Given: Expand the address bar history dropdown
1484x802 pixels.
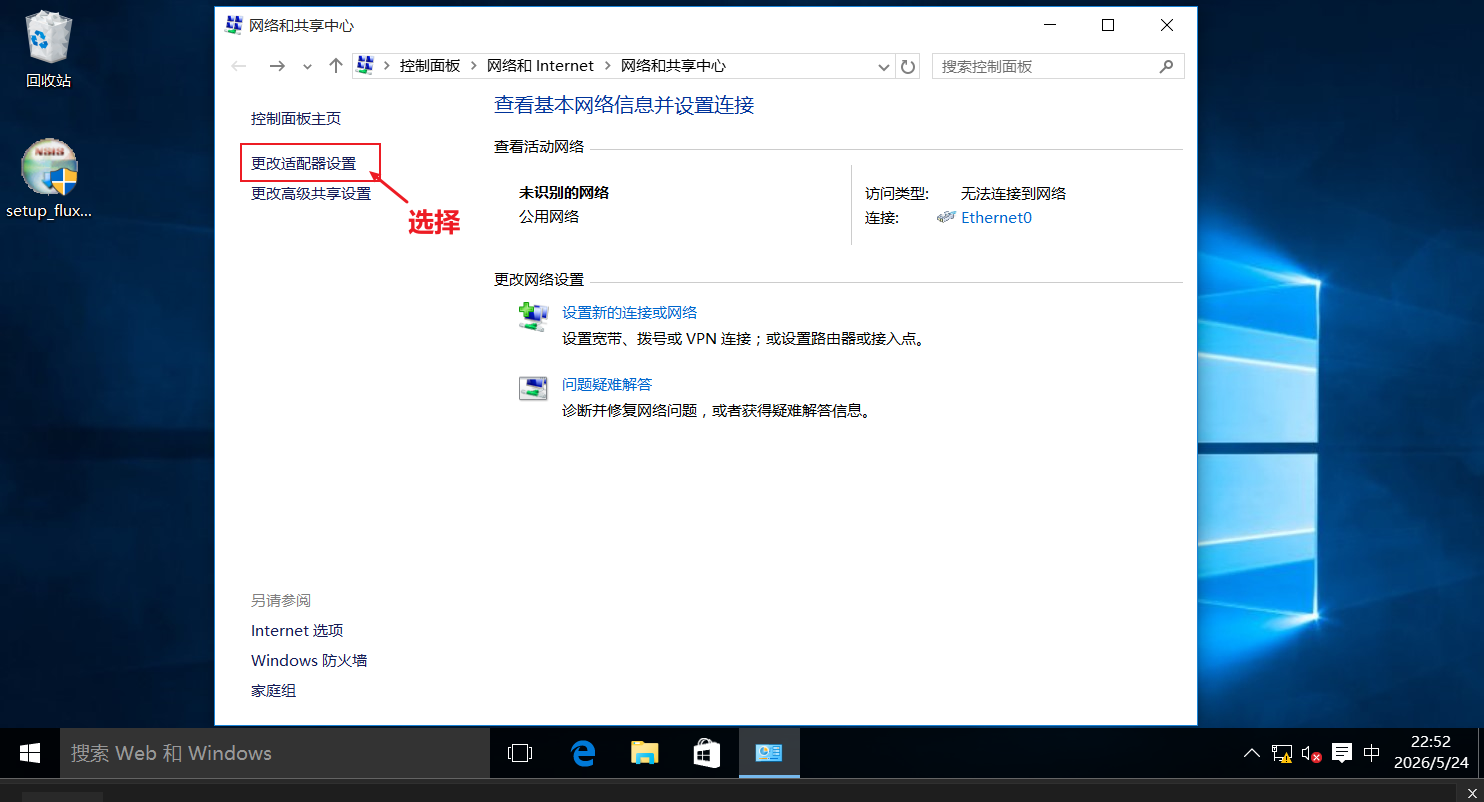Looking at the screenshot, I should click(884, 66).
